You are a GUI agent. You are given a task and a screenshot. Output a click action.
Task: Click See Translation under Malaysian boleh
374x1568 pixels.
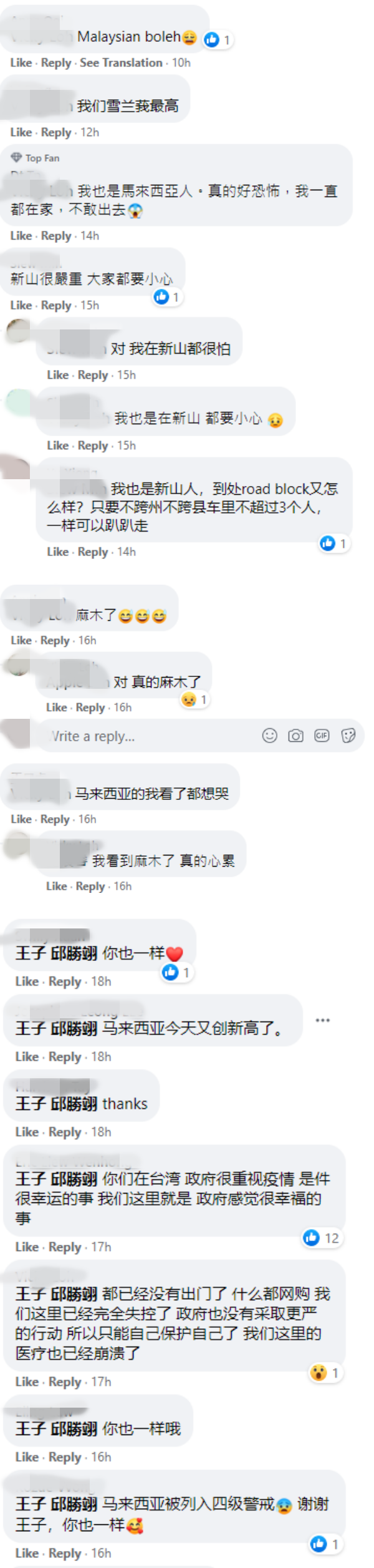click(121, 63)
